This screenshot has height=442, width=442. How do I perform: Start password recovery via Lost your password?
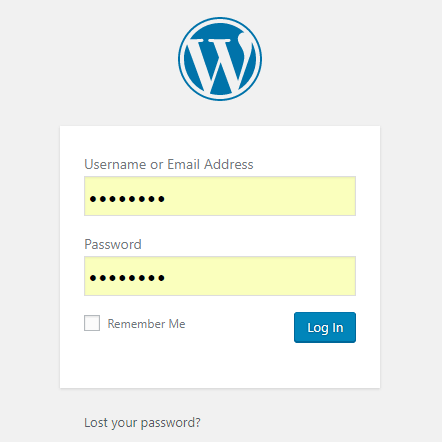pyautogui.click(x=142, y=423)
